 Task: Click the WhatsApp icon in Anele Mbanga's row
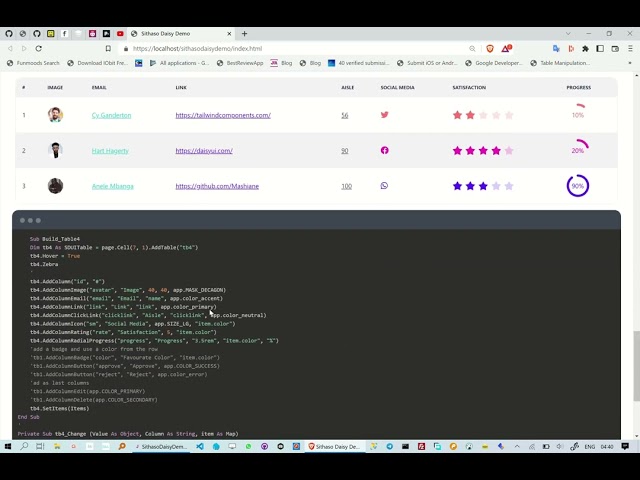384,186
